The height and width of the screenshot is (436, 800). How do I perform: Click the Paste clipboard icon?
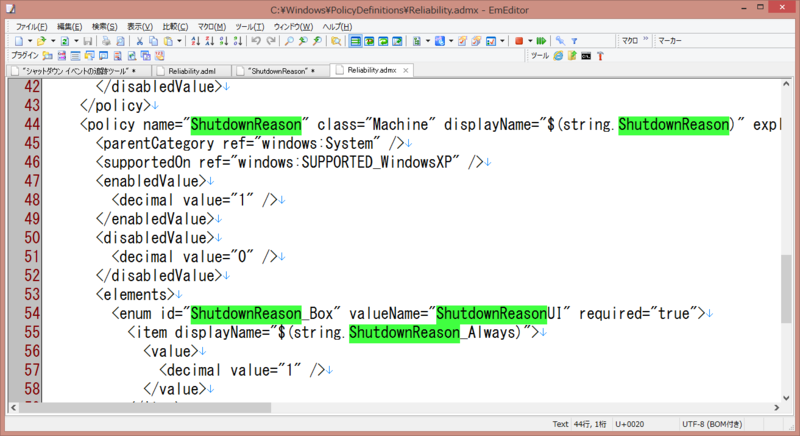[x=167, y=41]
